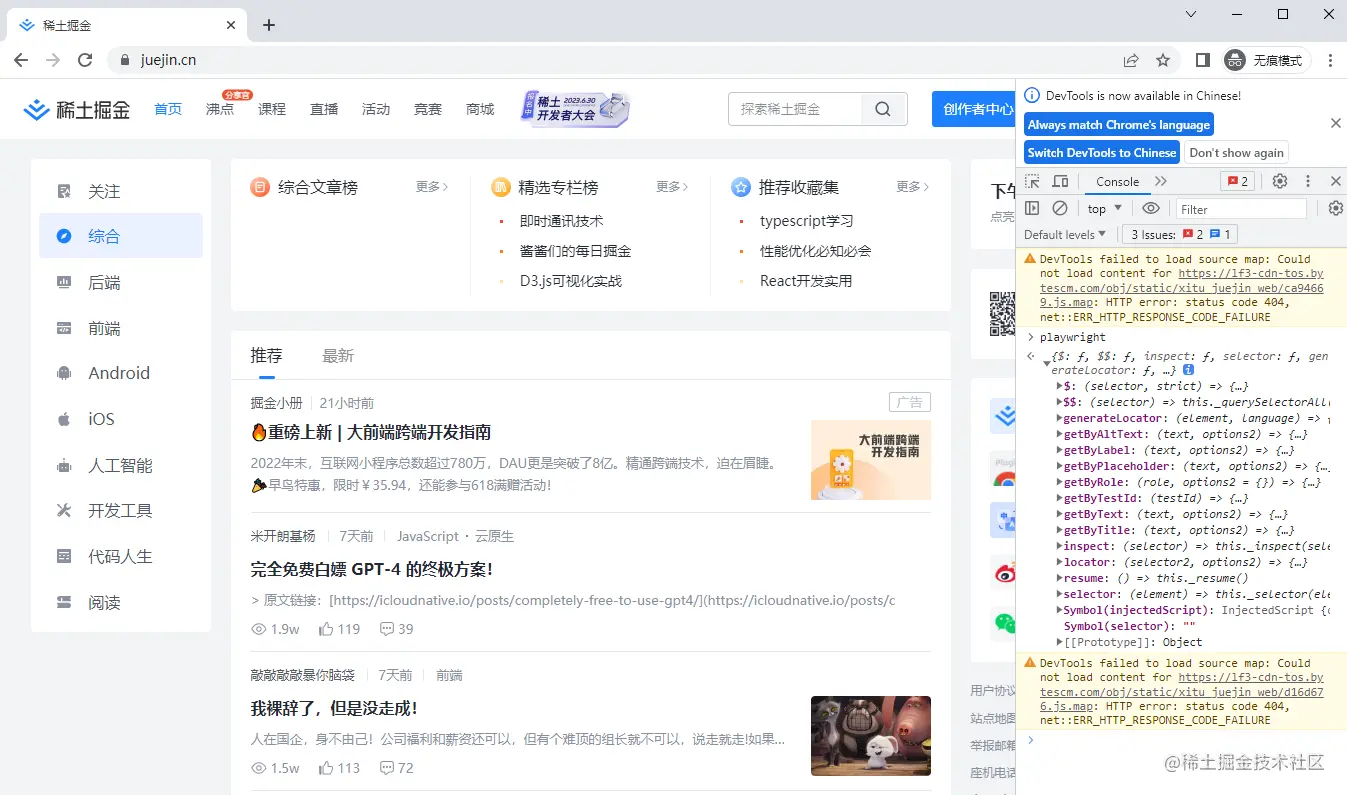Show the console sidebar
The image size is (1347, 795).
point(1033,208)
